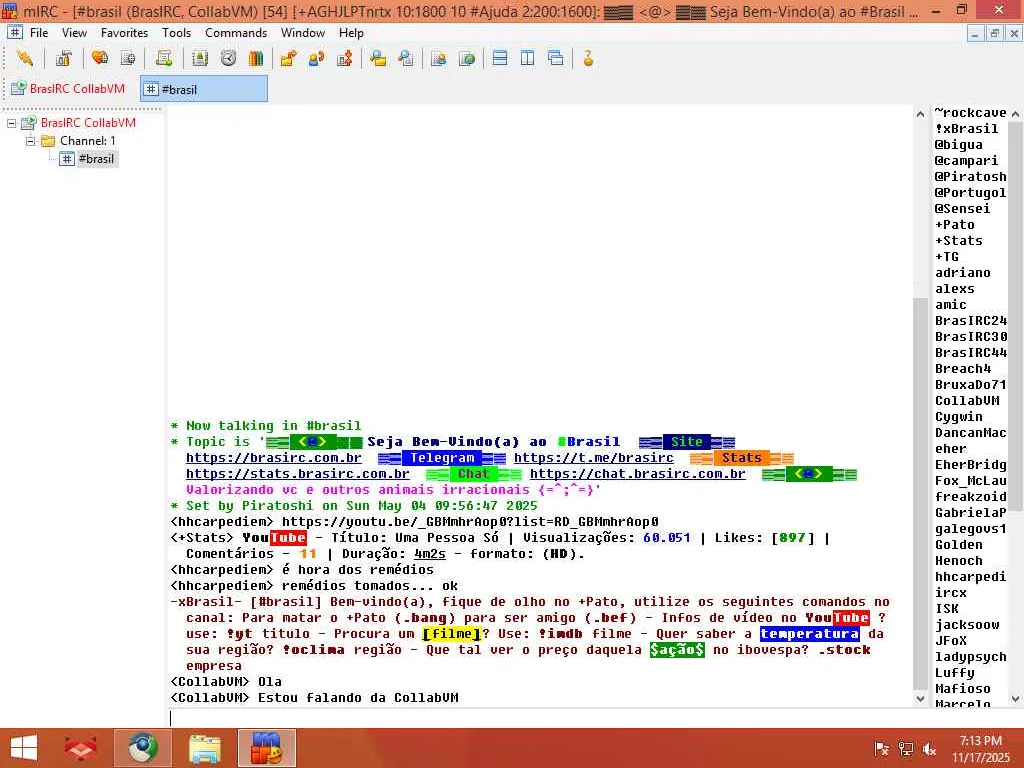The height and width of the screenshot is (768, 1024).
Task: Open the Window menu
Action: pos(302,33)
